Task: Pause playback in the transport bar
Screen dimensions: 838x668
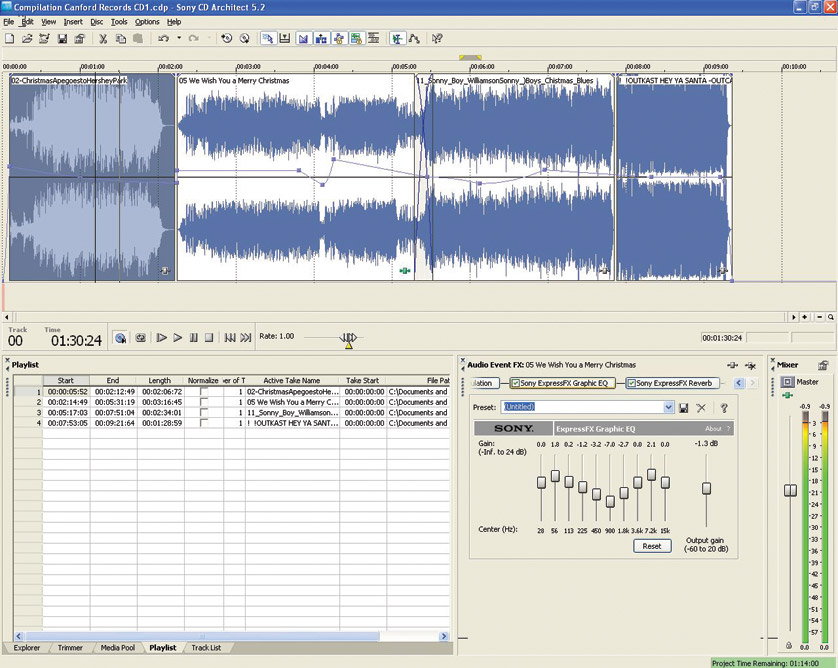Action: [193, 338]
